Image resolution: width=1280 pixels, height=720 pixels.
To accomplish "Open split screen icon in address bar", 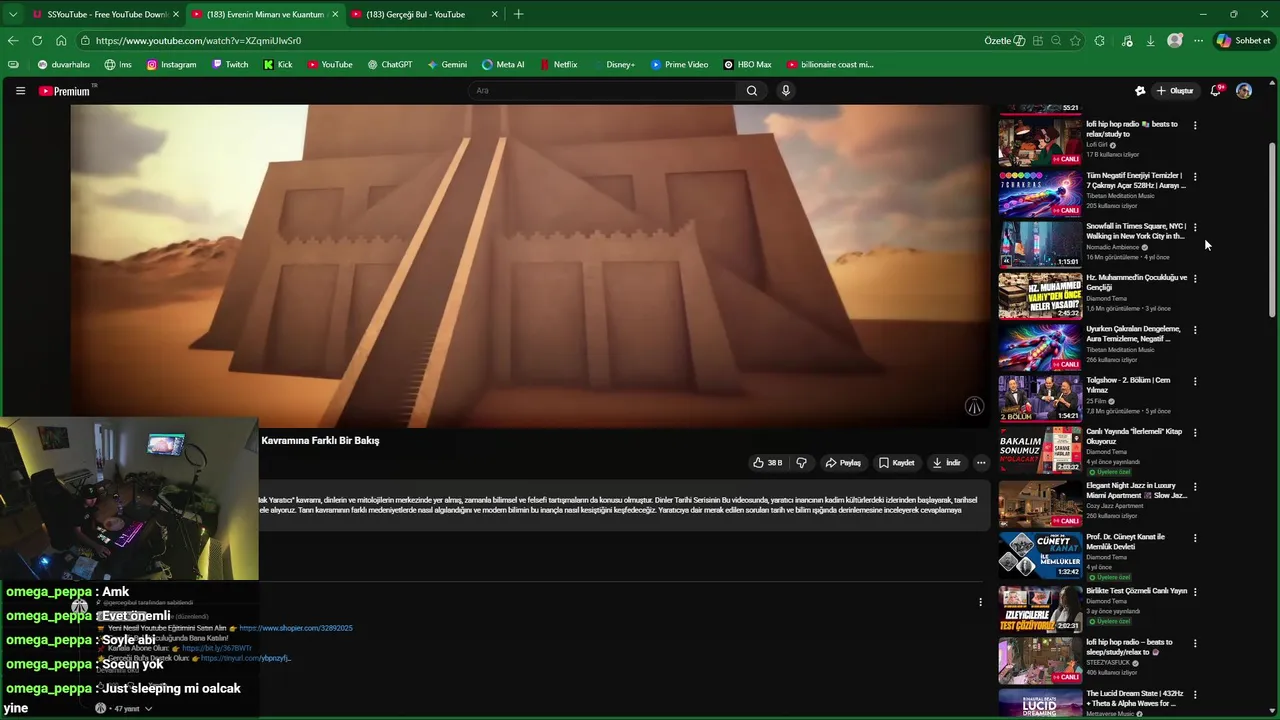I will point(1038,41).
